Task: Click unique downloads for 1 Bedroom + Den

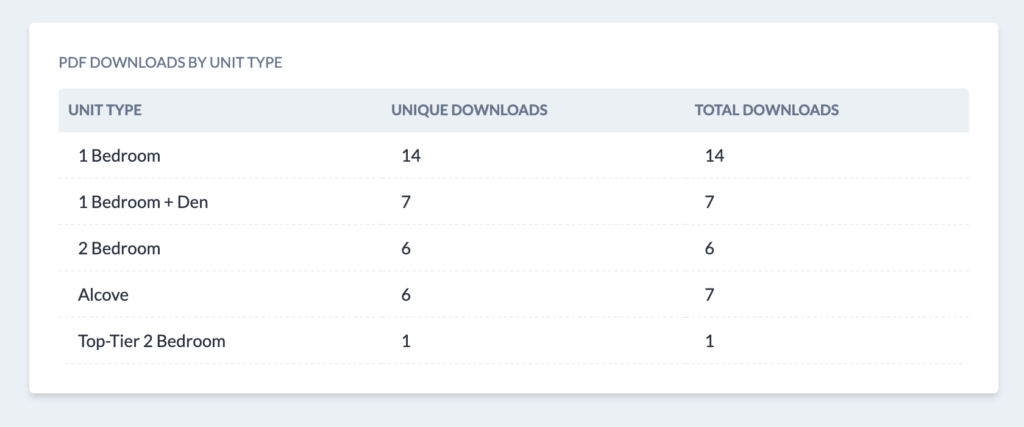Action: pyautogui.click(x=406, y=202)
